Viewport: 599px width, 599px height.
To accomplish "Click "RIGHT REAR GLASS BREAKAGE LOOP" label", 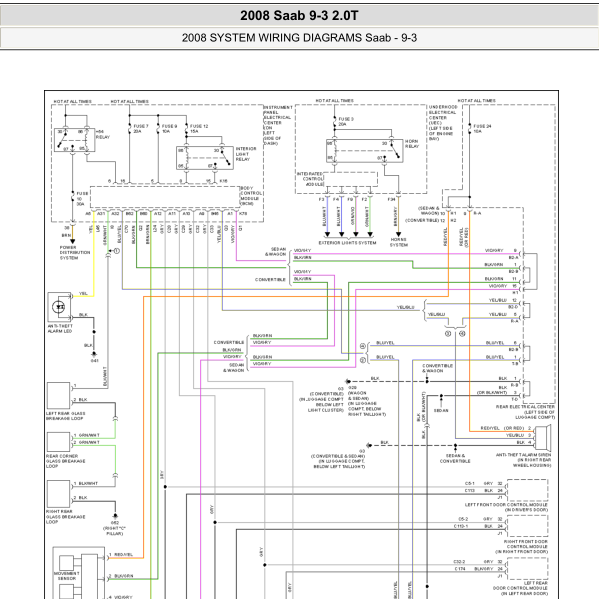I will [x=66, y=516].
